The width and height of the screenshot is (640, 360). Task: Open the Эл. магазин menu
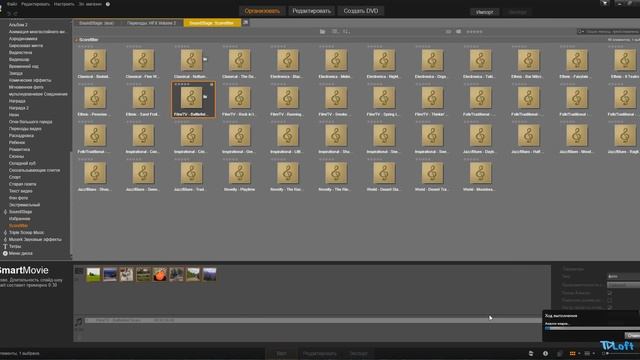point(90,4)
